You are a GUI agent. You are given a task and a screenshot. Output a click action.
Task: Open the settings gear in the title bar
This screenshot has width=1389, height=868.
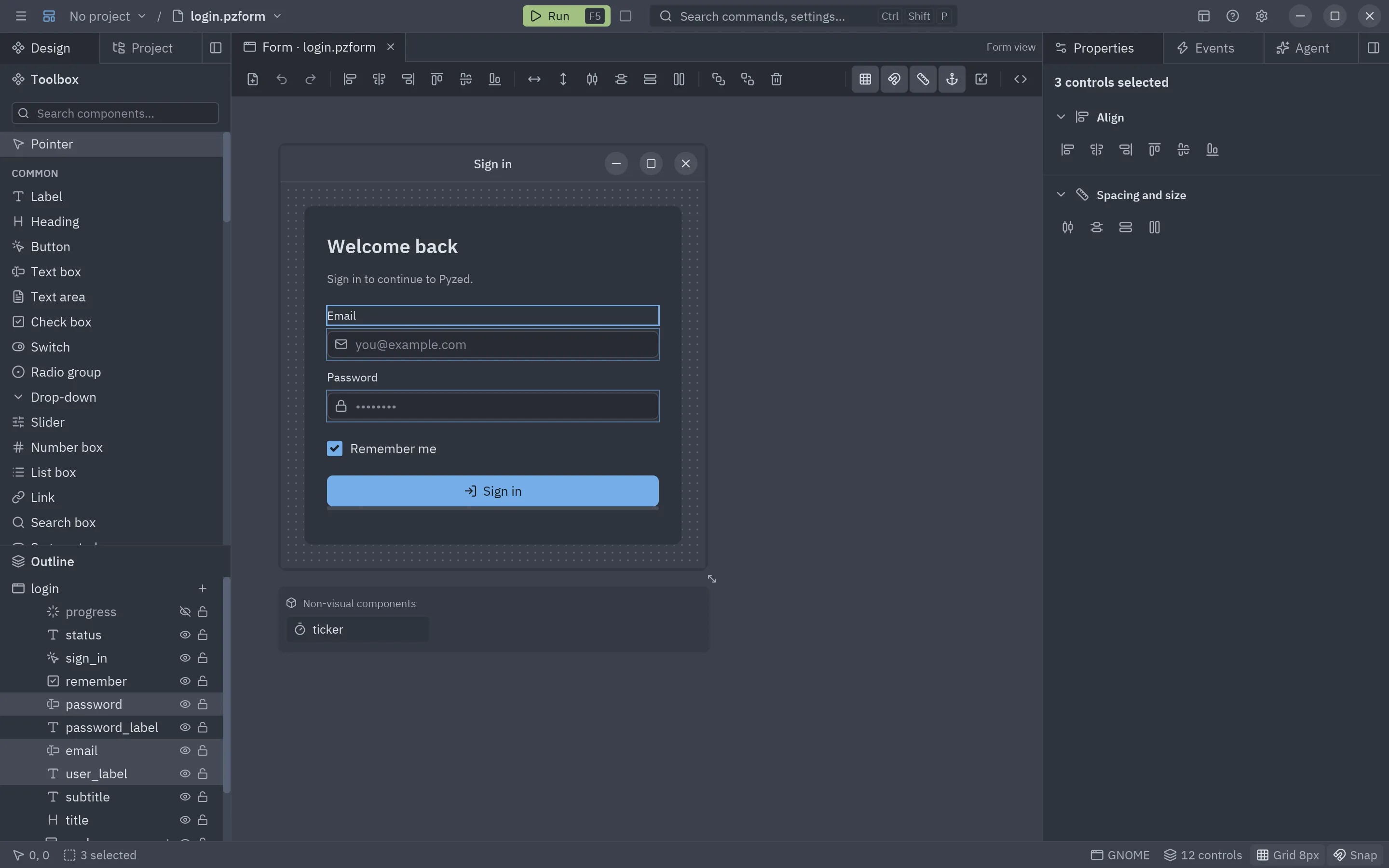1261,16
